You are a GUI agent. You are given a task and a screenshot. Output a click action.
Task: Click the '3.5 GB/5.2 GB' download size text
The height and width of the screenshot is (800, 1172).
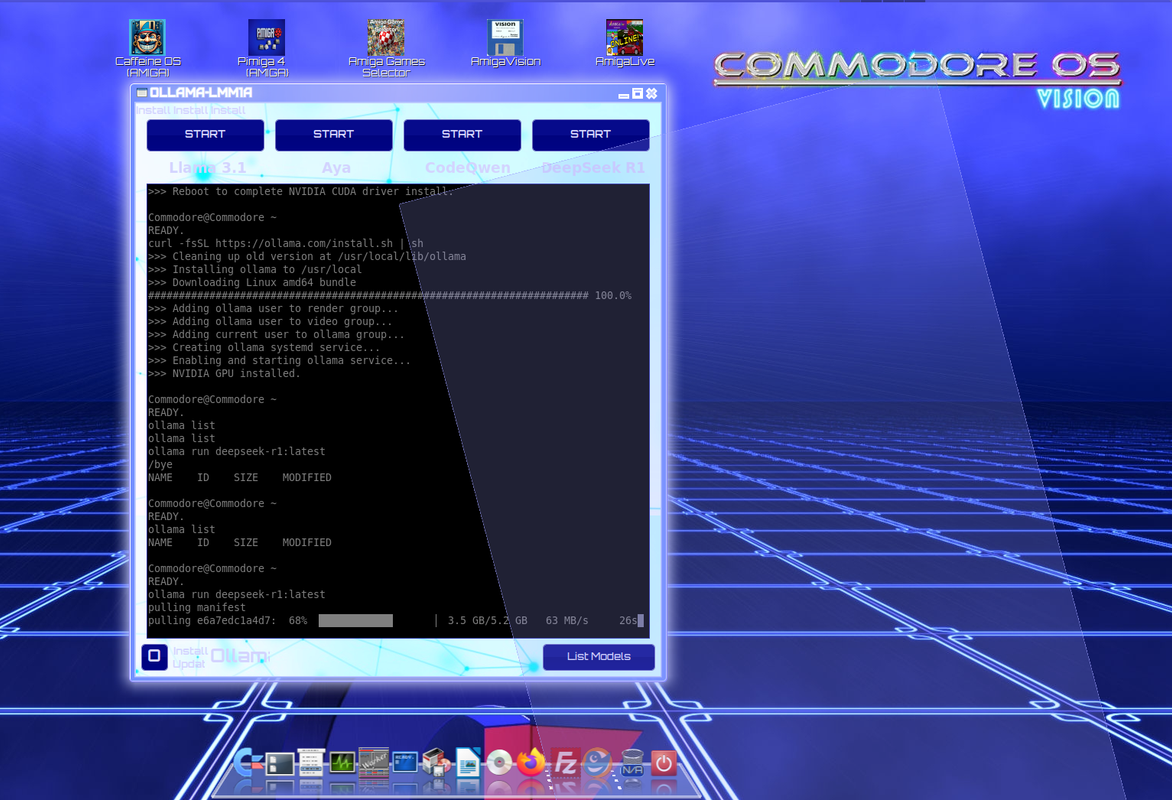coord(487,621)
